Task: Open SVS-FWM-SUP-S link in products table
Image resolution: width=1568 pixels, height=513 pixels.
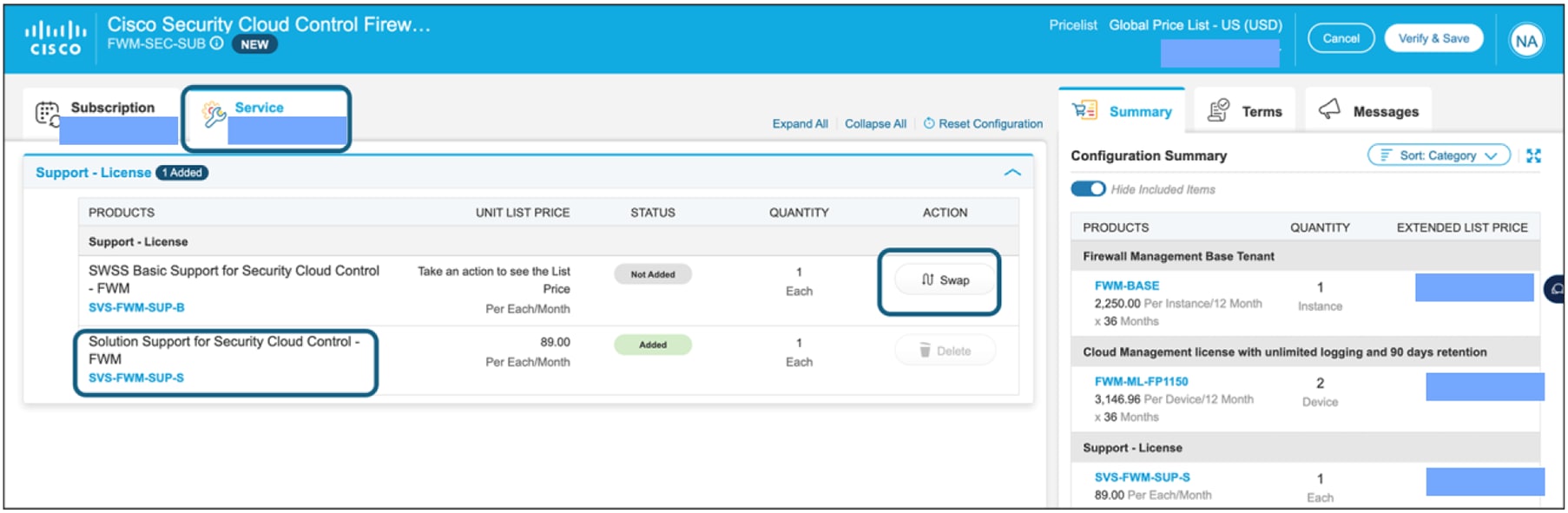Action: (x=136, y=378)
